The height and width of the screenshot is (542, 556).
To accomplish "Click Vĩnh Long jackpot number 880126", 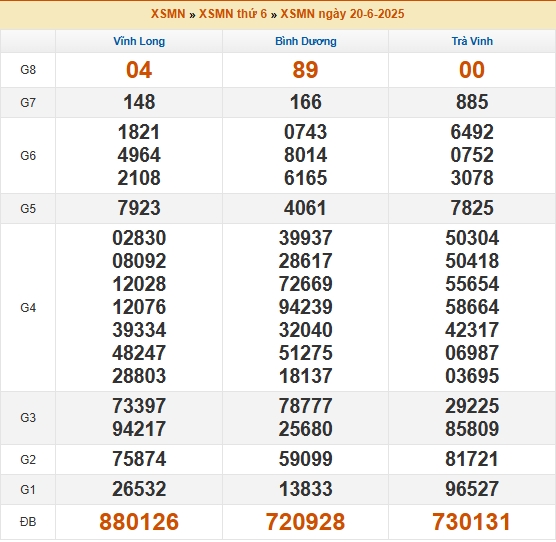I will pyautogui.click(x=139, y=522).
